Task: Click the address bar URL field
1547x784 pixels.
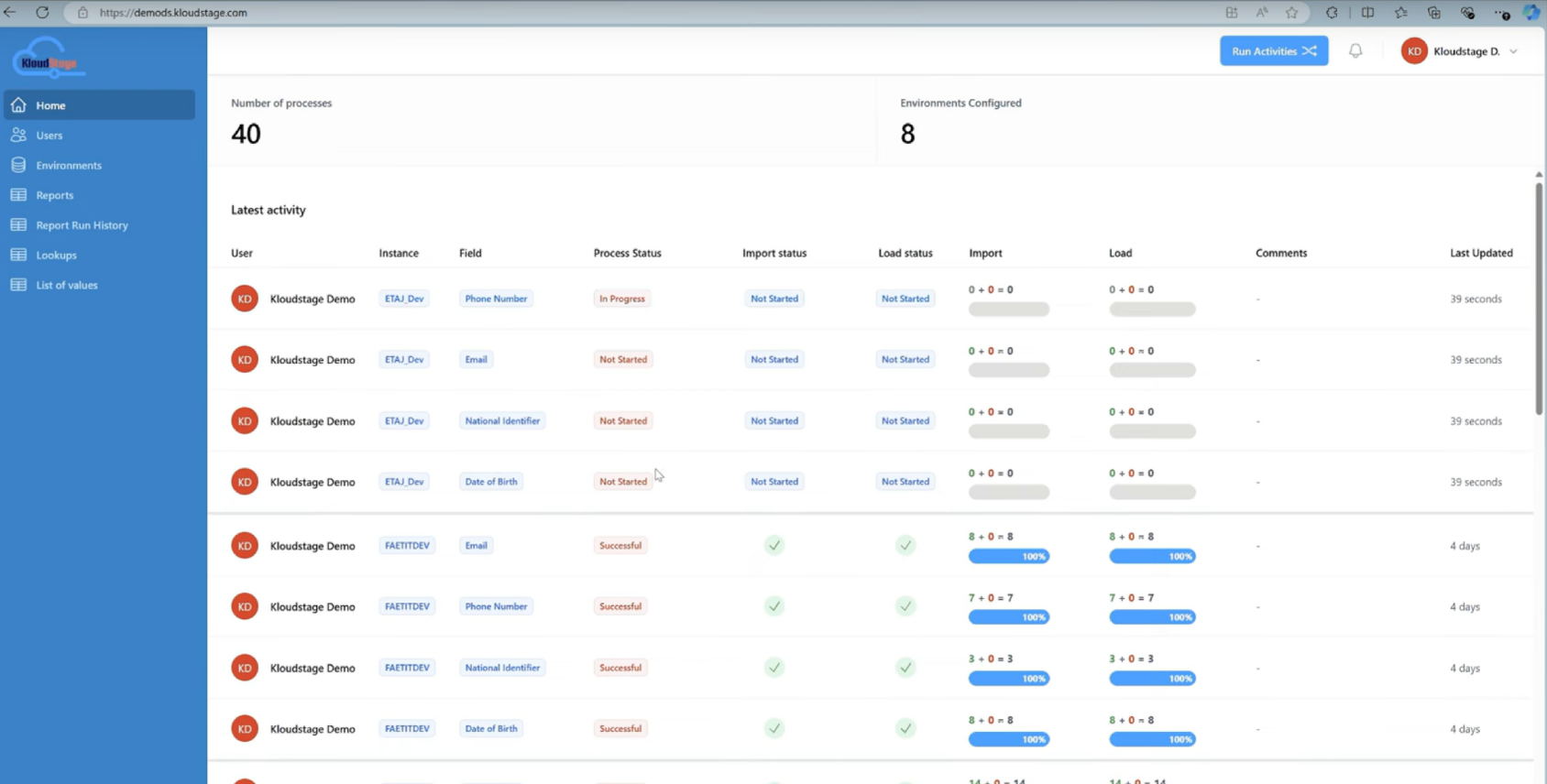Action: (642, 13)
